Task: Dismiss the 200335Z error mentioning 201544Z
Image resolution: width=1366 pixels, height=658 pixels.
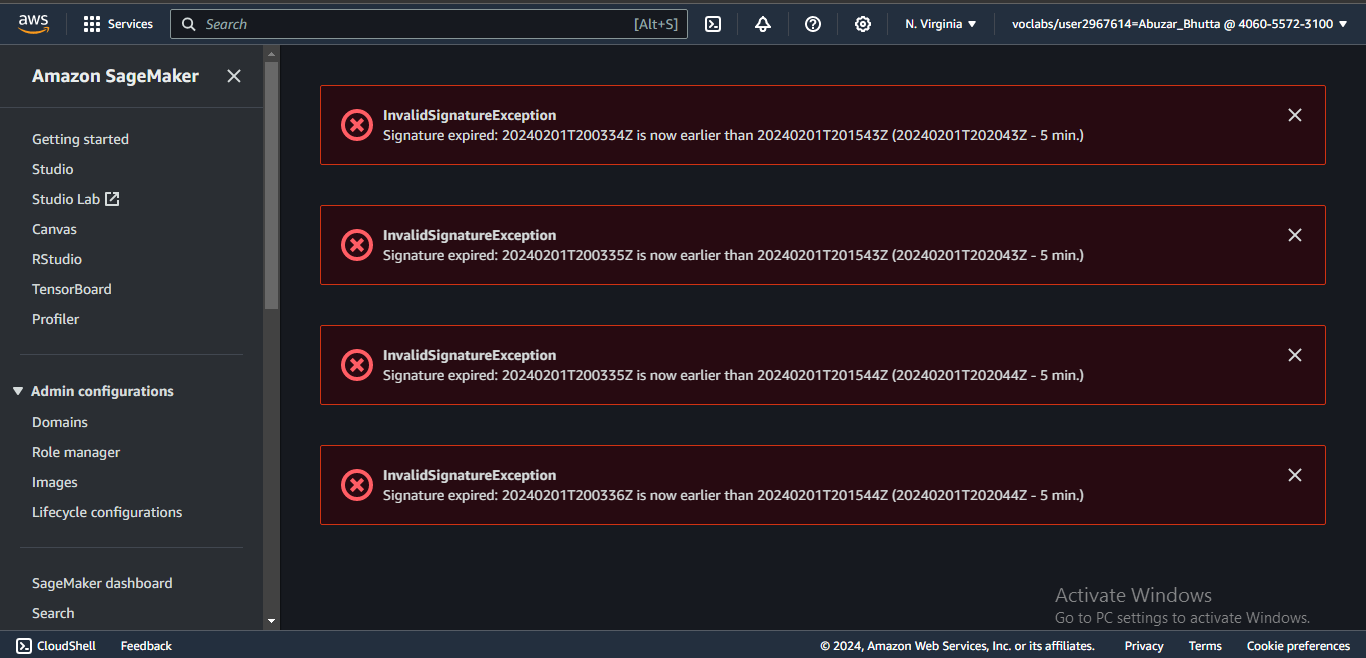Action: pyautogui.click(x=1295, y=355)
